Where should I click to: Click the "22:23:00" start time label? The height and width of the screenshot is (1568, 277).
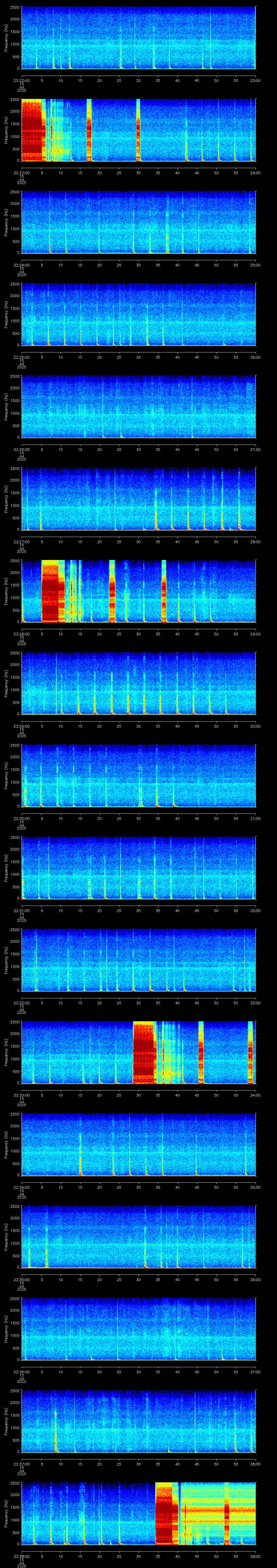coord(21,173)
